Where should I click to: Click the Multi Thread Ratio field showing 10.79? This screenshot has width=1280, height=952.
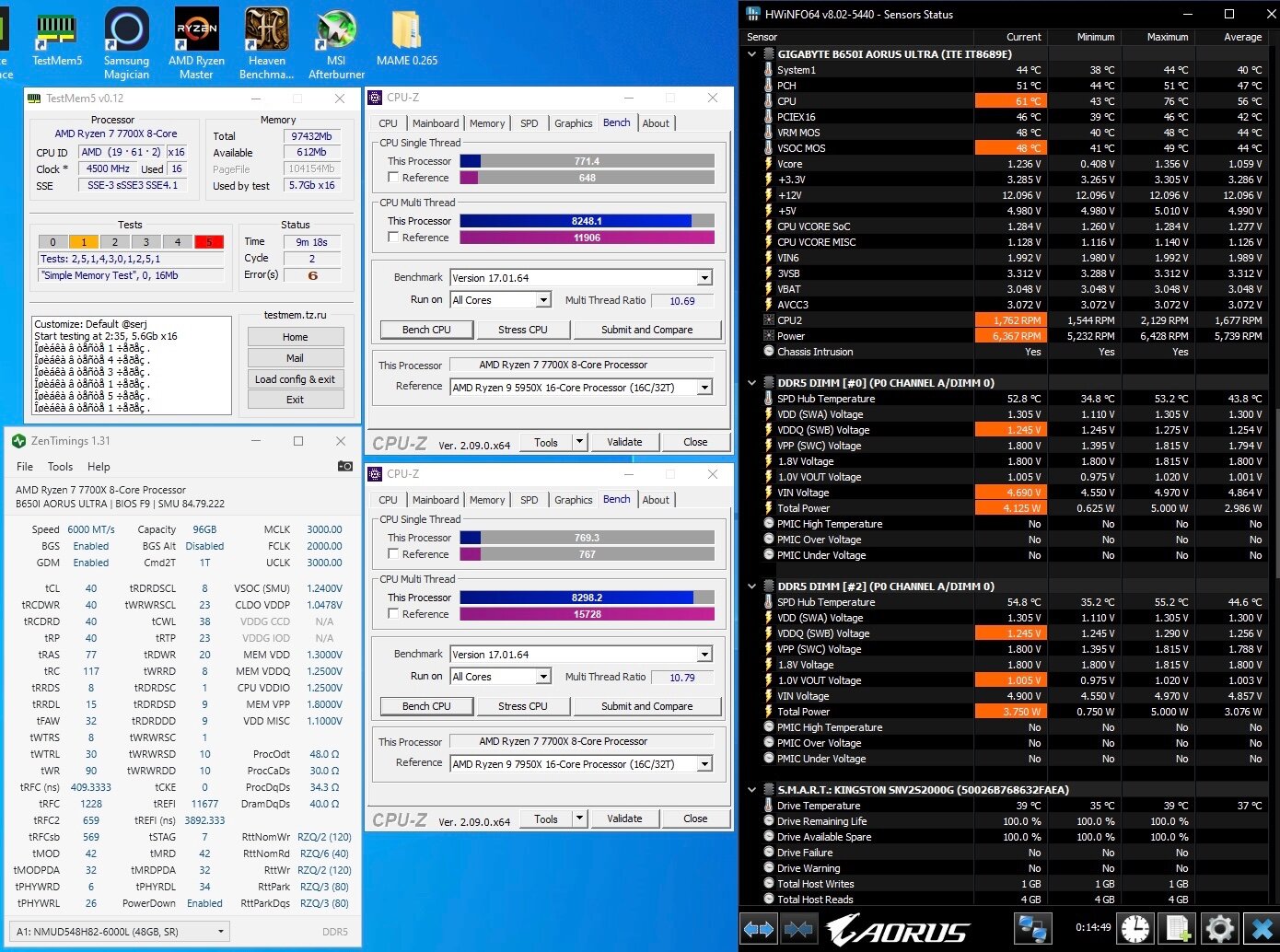tap(682, 678)
